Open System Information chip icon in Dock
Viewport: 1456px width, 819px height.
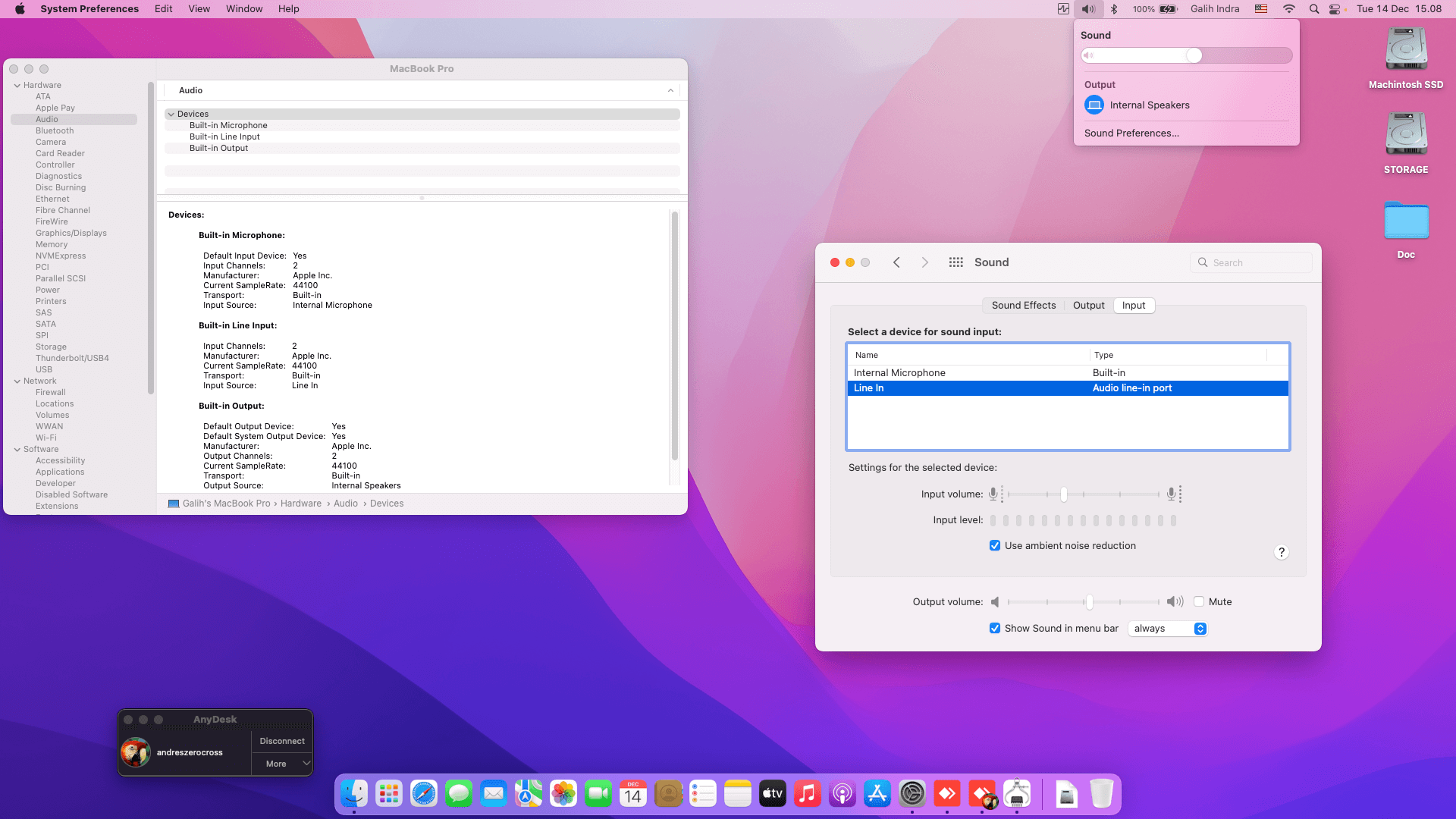1017,793
